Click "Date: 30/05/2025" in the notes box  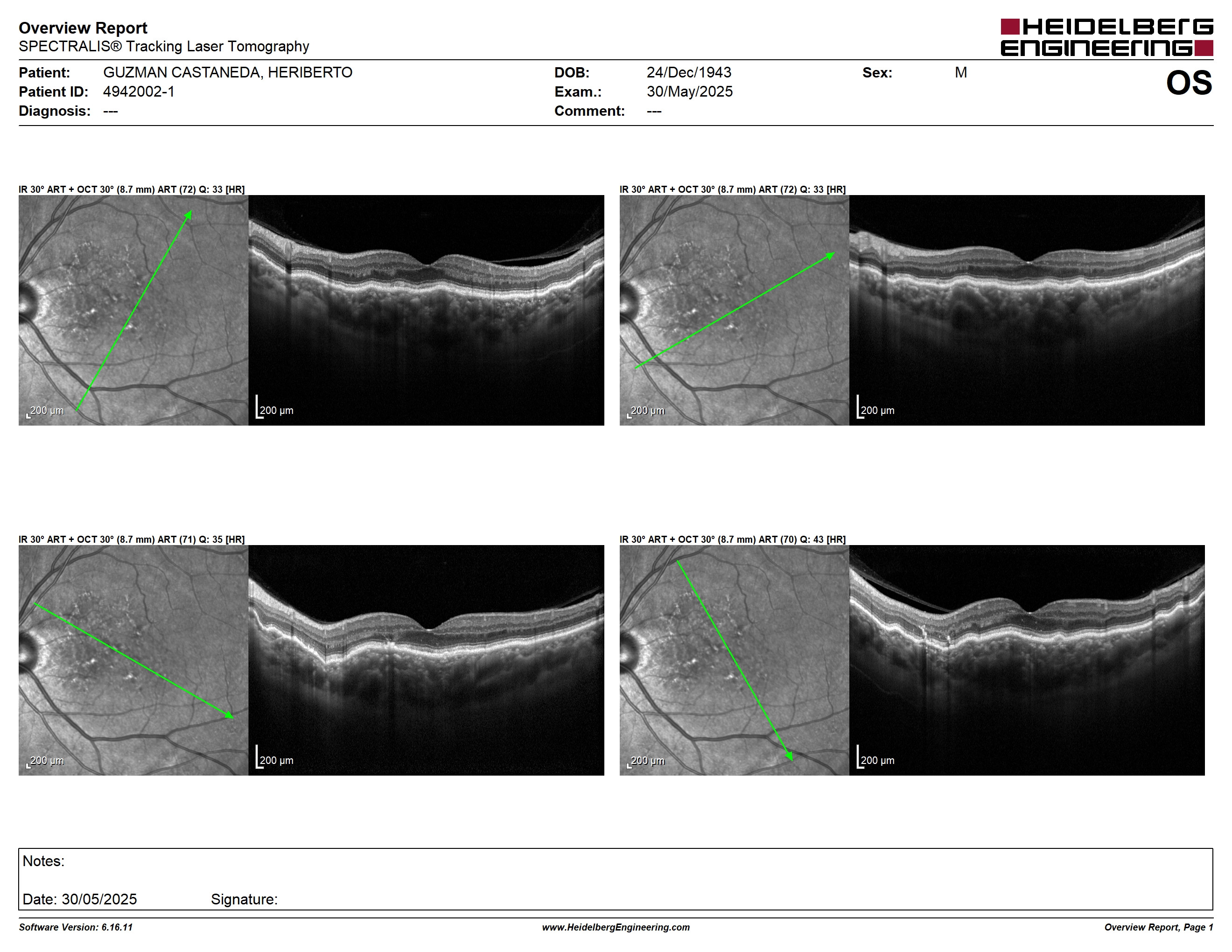[x=79, y=900]
